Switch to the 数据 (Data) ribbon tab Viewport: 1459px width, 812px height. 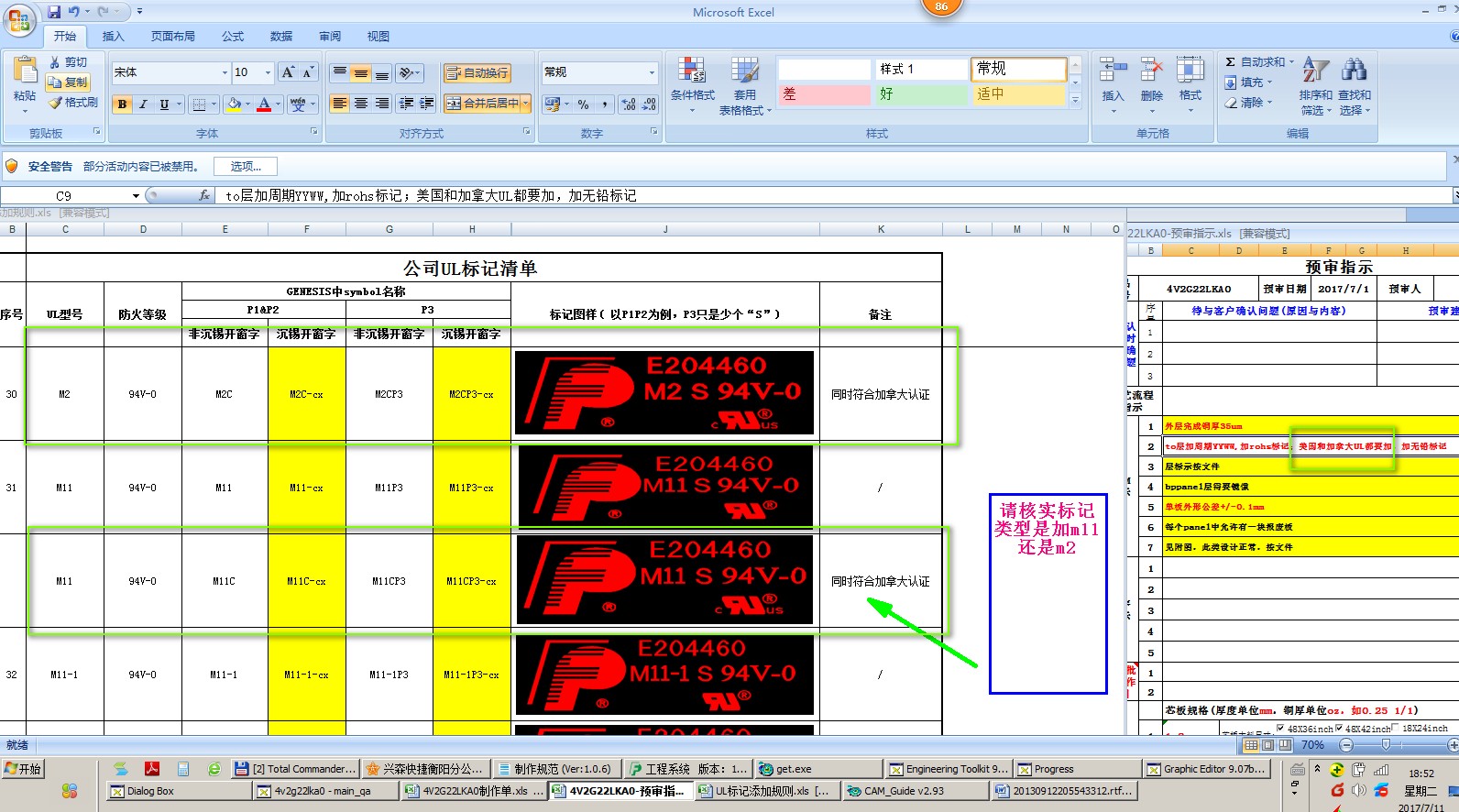tap(281, 37)
